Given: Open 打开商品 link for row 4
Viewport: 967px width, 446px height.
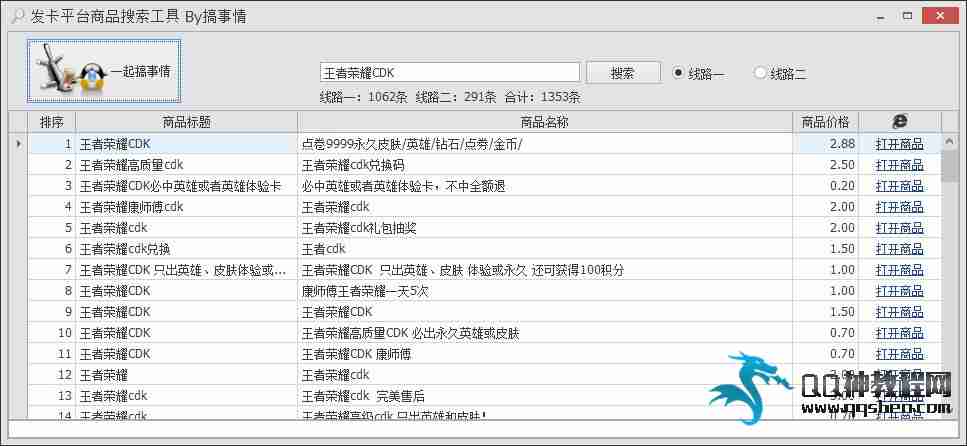Looking at the screenshot, I should (x=900, y=207).
